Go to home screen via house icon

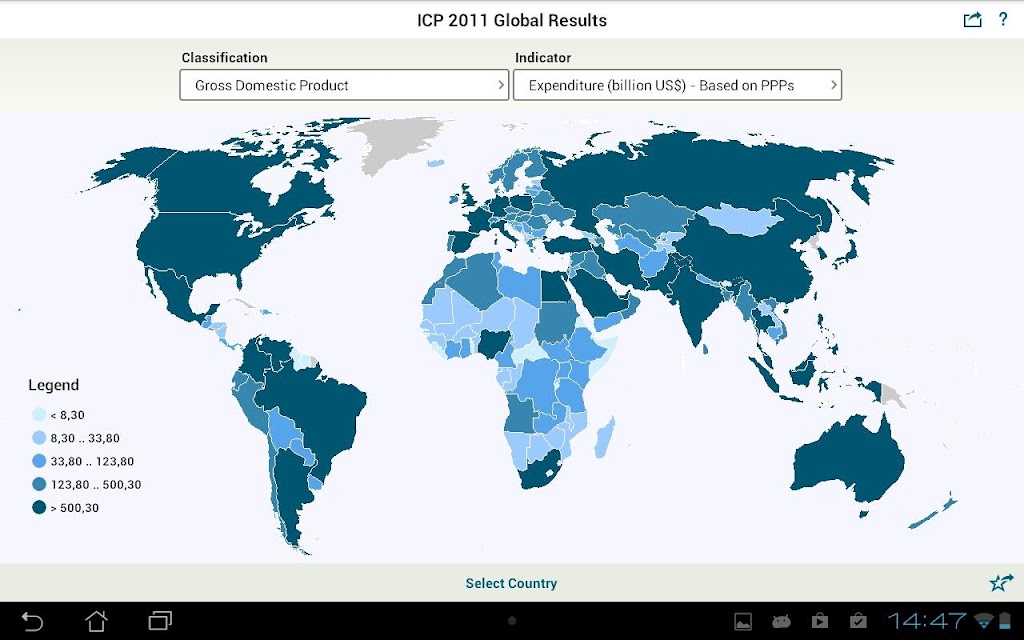pos(97,620)
